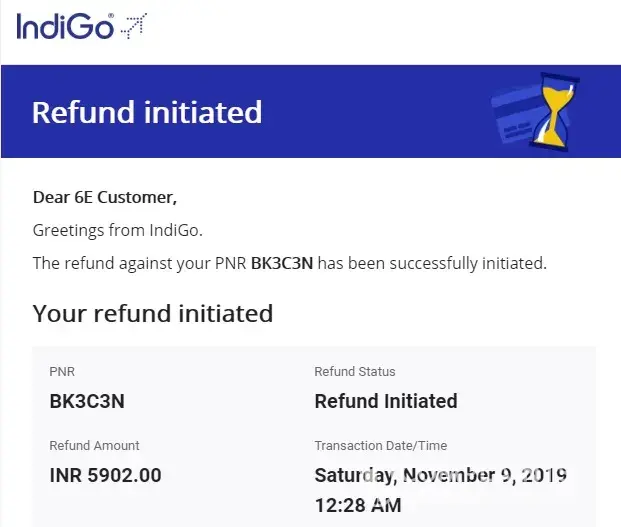This screenshot has width=621, height=527.
Task: Click the Refund initiated banner heading
Action: (x=147, y=112)
